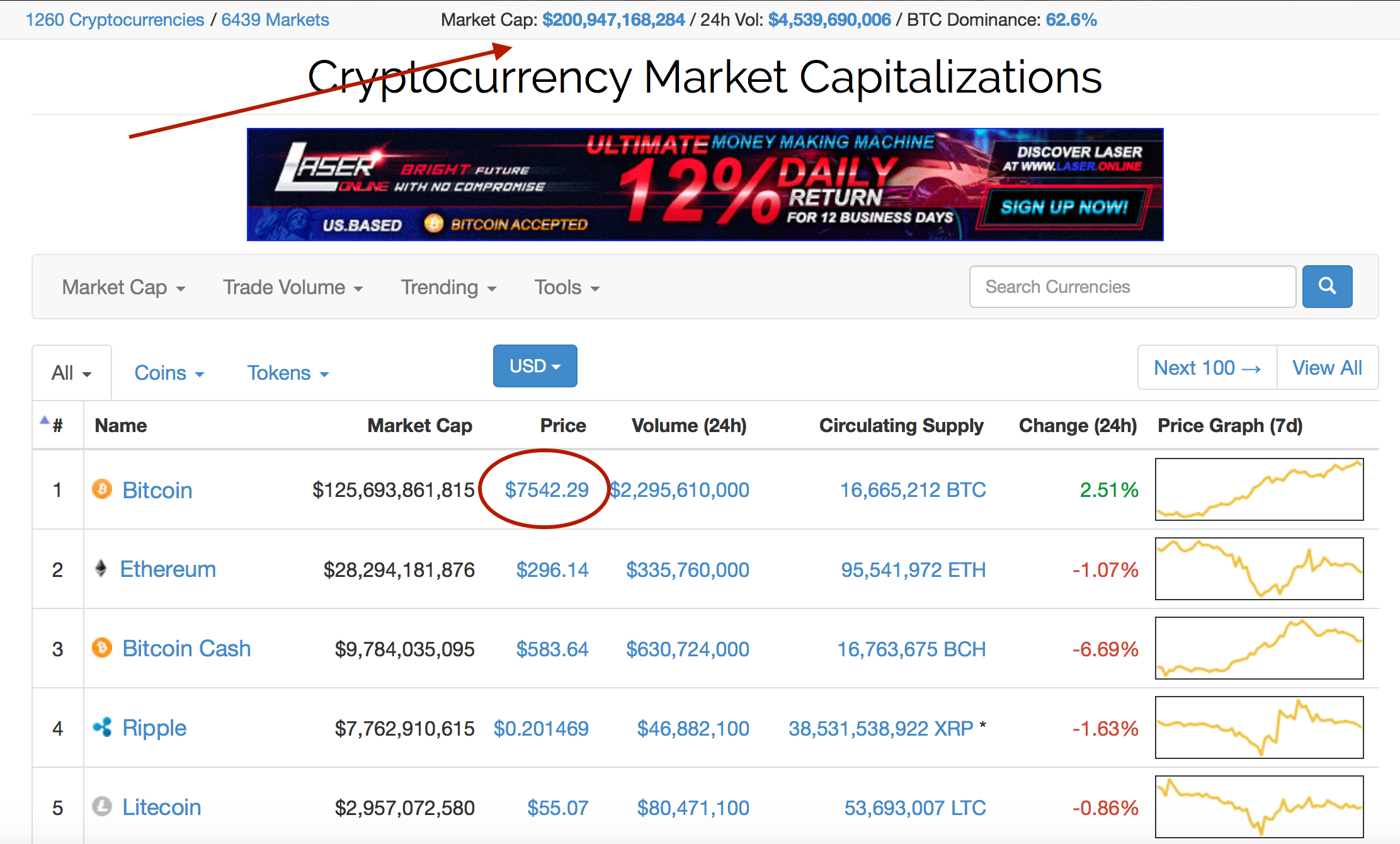Screen dimensions: 1400x844
Task: Open the Bitcoin 7d price graph
Action: (x=1260, y=489)
